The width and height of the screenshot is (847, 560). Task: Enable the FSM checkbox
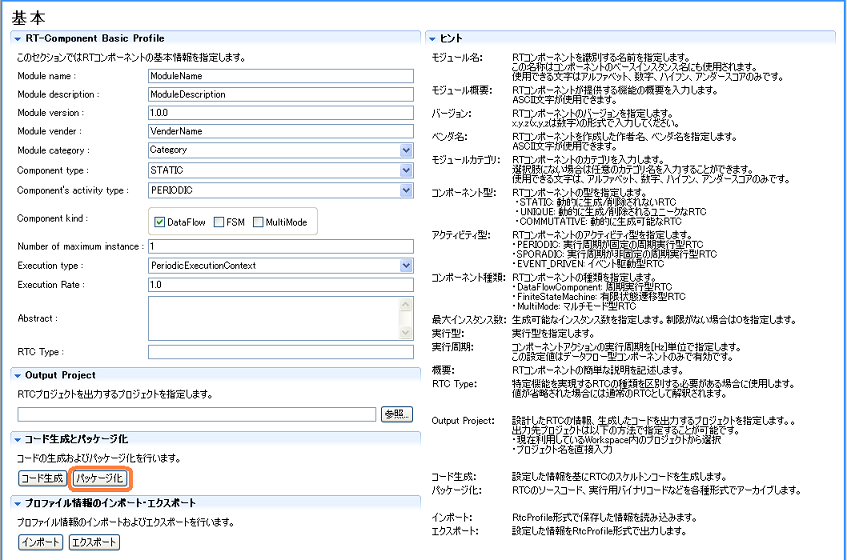[219, 222]
